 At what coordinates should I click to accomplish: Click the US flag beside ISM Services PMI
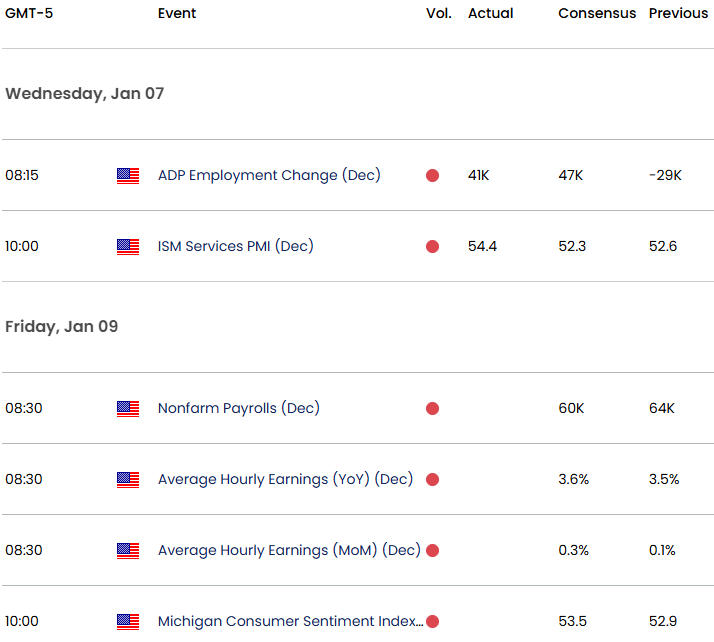pos(128,247)
